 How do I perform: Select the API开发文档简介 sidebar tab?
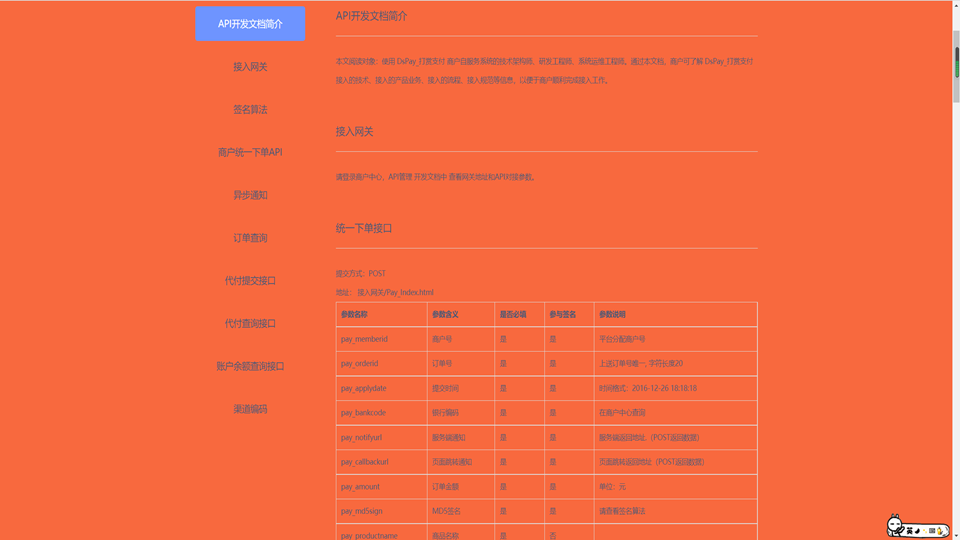(250, 24)
